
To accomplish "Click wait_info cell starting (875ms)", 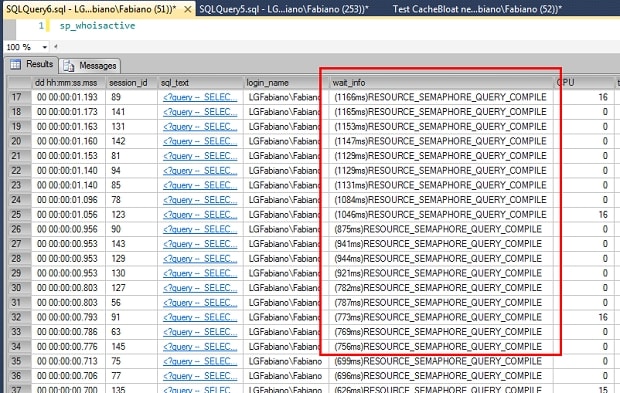I will pyautogui.click(x=441, y=229).
